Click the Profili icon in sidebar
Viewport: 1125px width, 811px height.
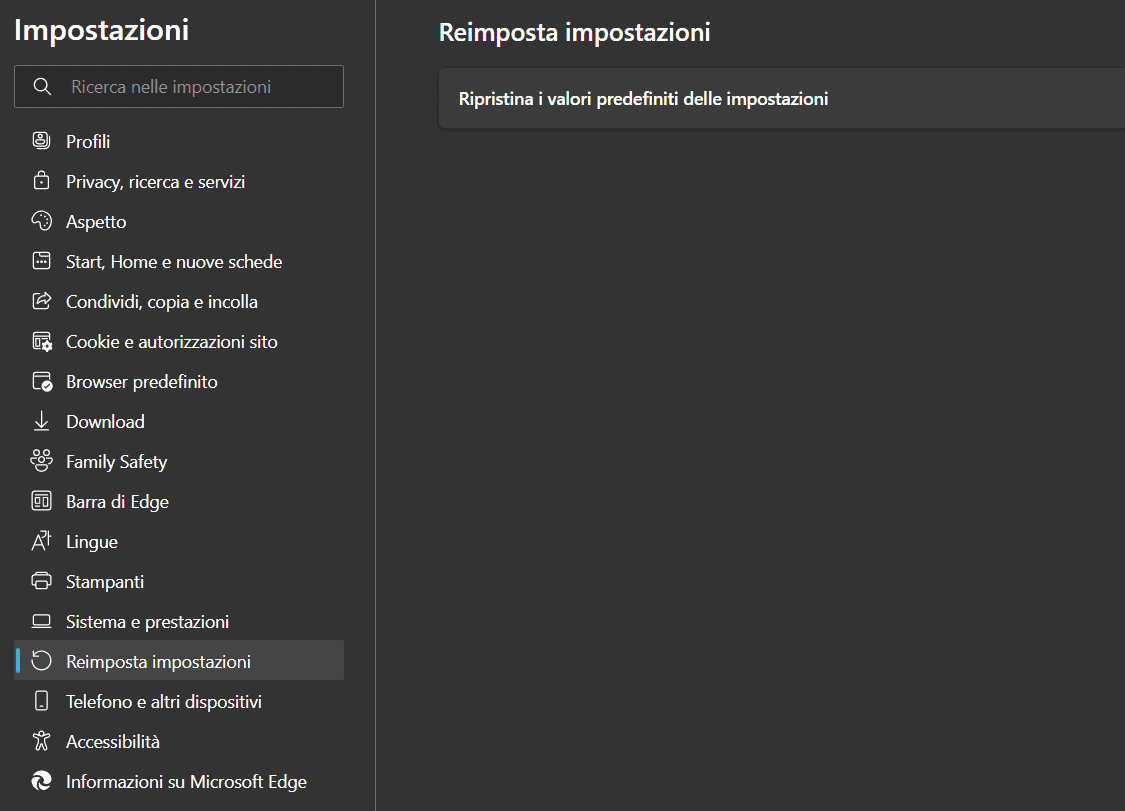(41, 141)
